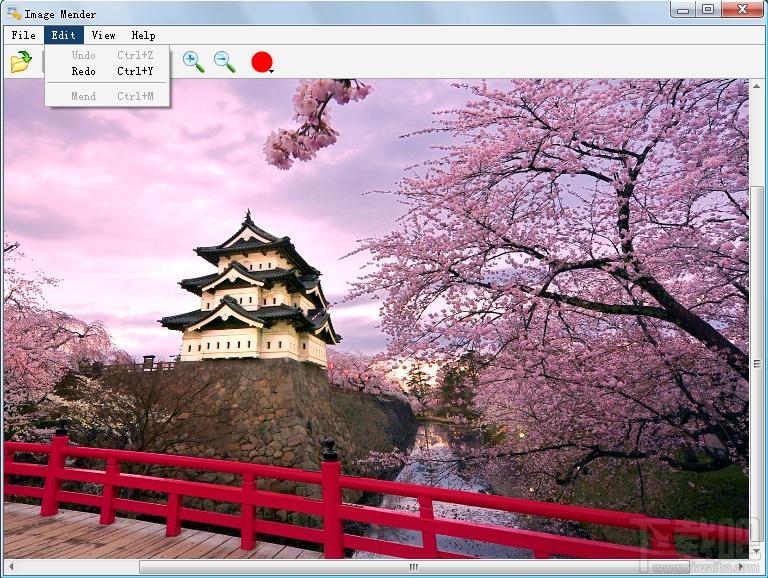Close the Image Mender window
Image resolution: width=768 pixels, height=578 pixels.
(x=742, y=9)
